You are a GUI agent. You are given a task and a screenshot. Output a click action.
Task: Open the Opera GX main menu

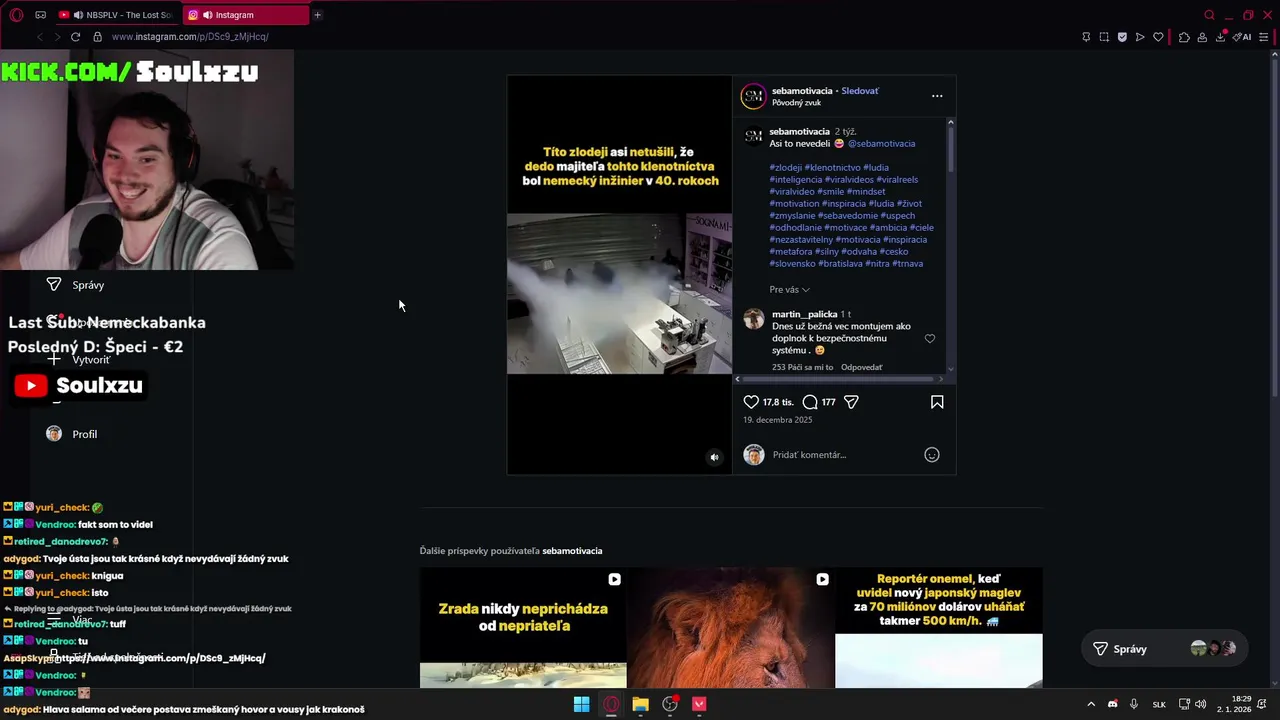click(x=16, y=15)
